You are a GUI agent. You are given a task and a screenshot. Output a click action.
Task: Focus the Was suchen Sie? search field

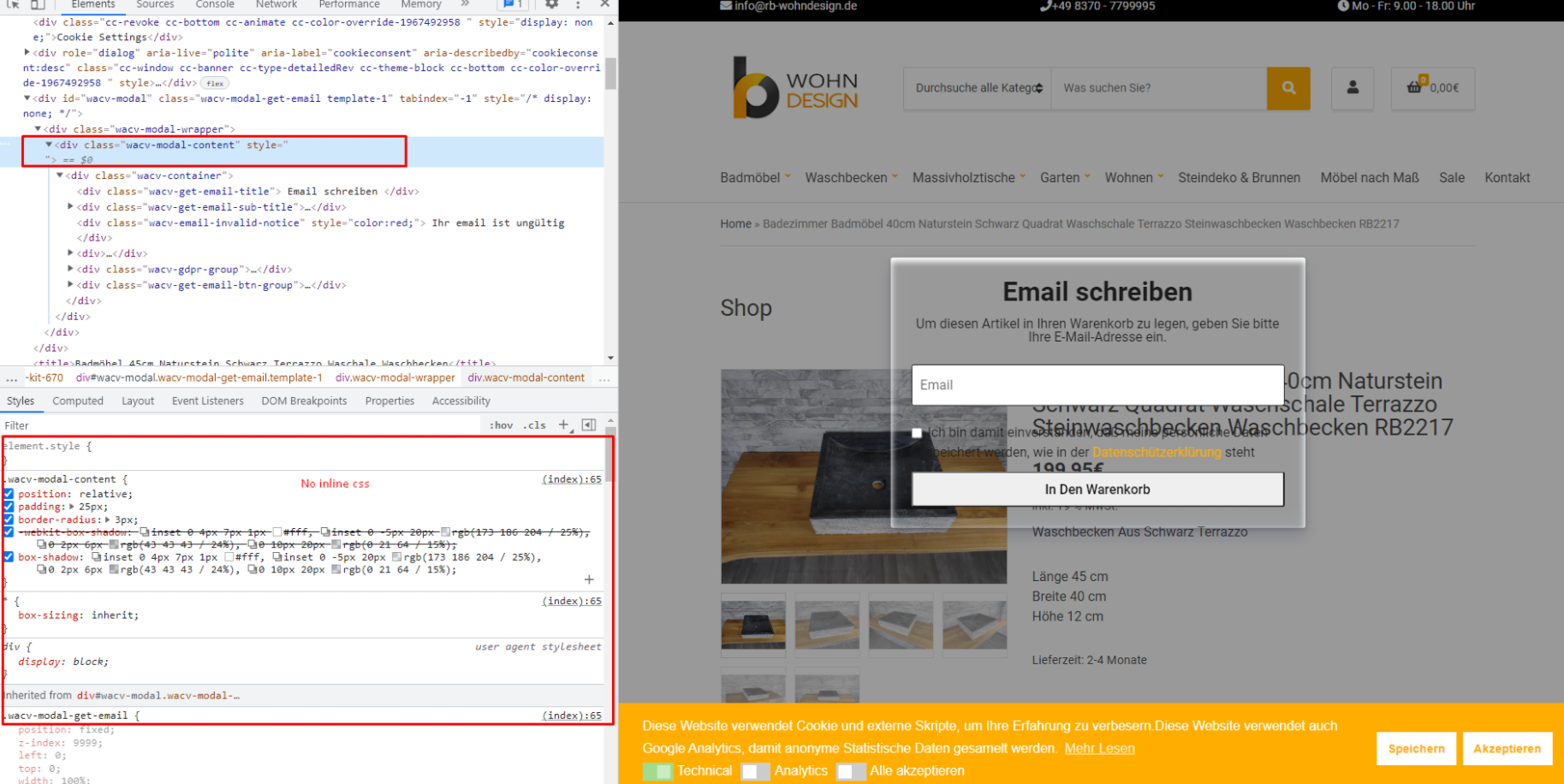pos(1159,88)
